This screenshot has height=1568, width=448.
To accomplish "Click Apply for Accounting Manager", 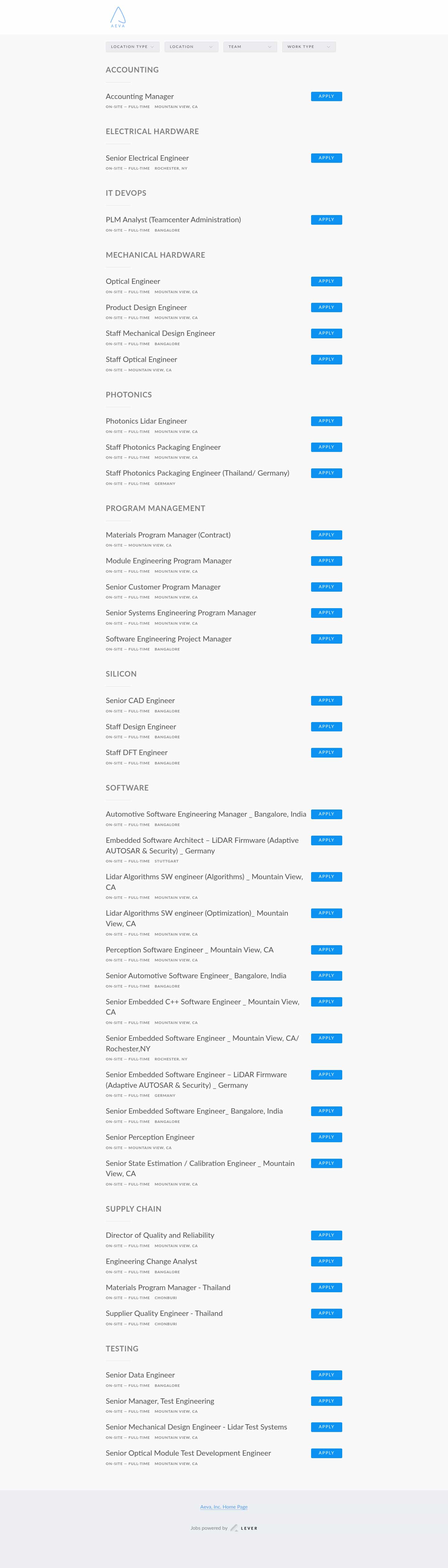I will click(326, 96).
